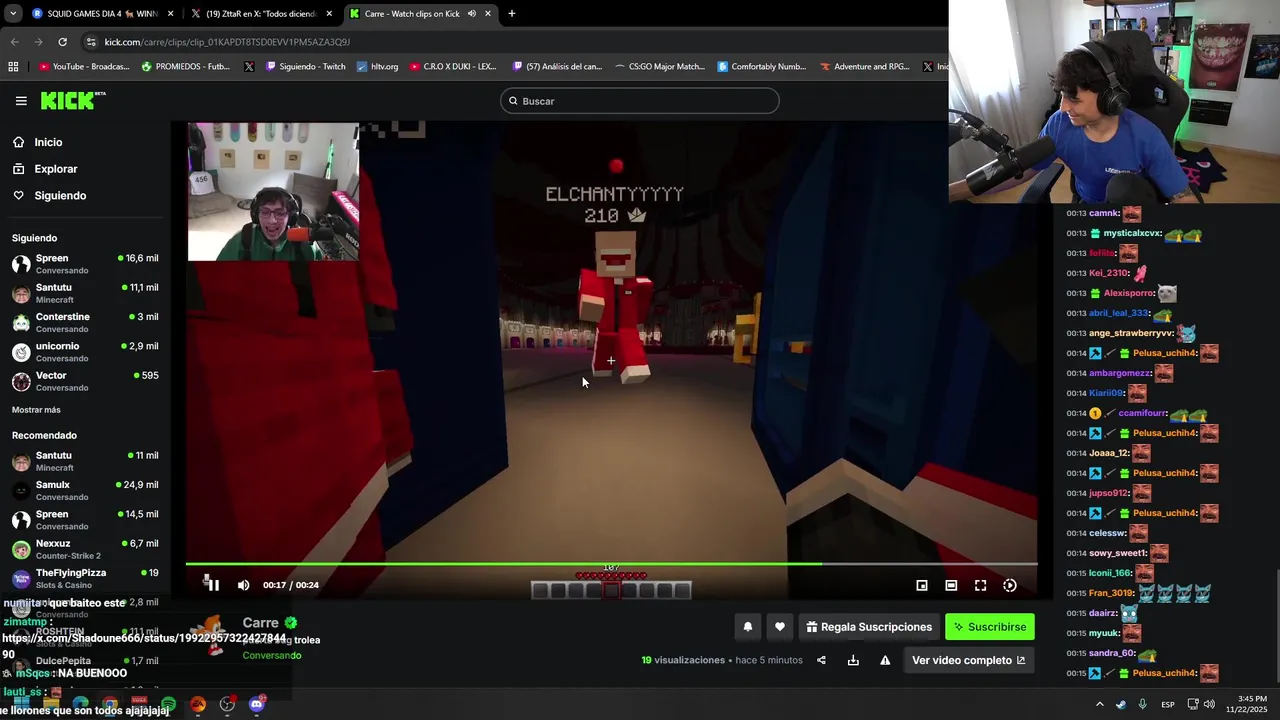Share the clip via share icon
Image resolution: width=1280 pixels, height=720 pixels.
coord(821,660)
